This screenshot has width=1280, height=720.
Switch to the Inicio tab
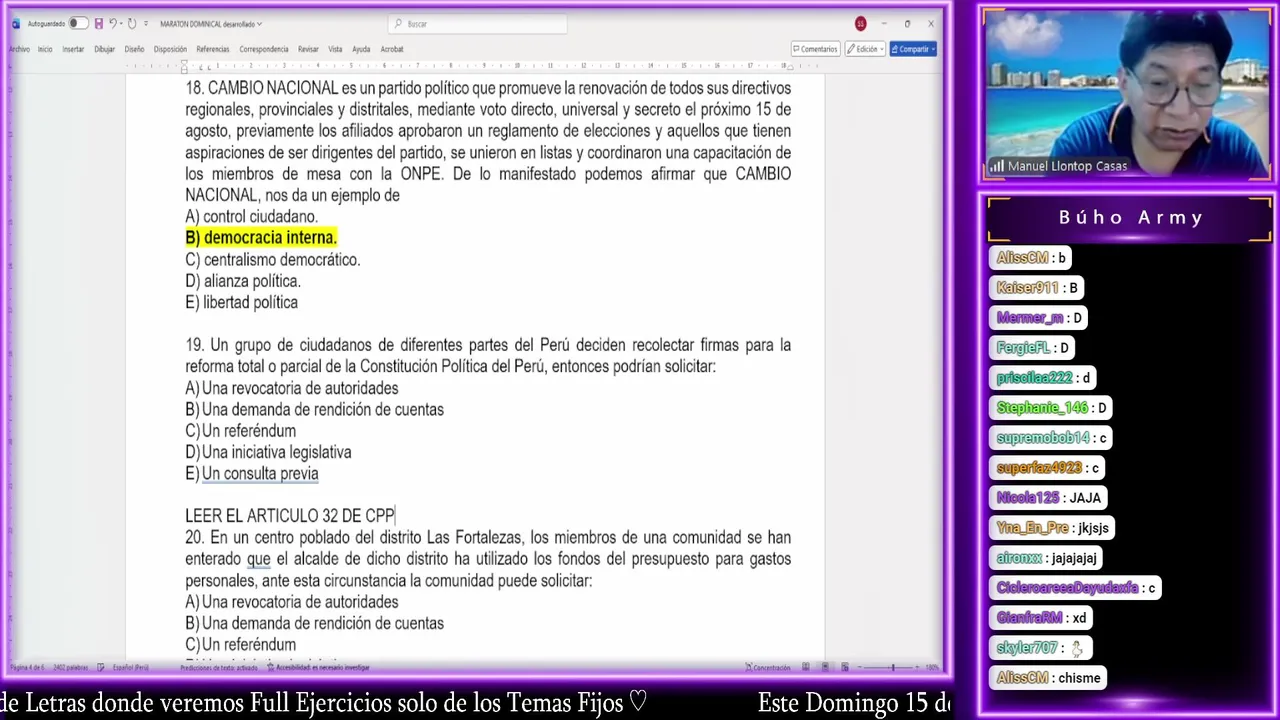pos(45,49)
